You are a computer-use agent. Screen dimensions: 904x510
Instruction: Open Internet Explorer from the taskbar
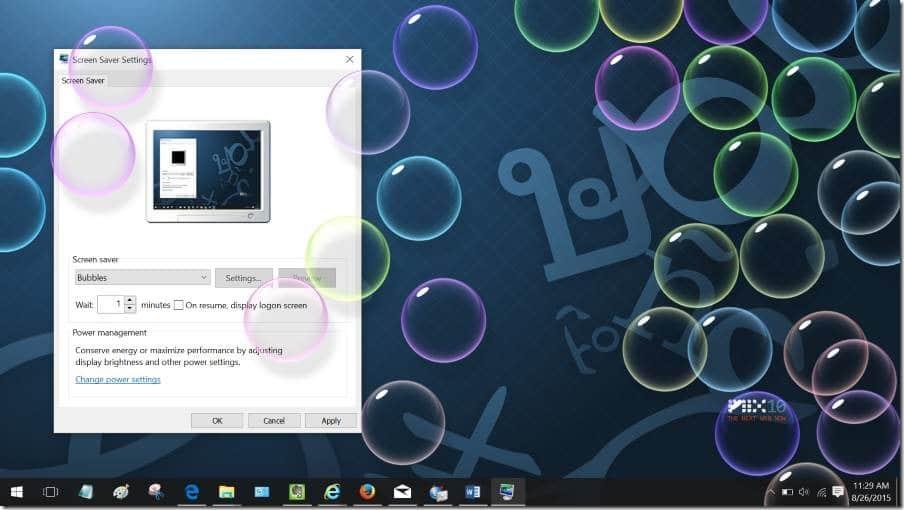332,492
